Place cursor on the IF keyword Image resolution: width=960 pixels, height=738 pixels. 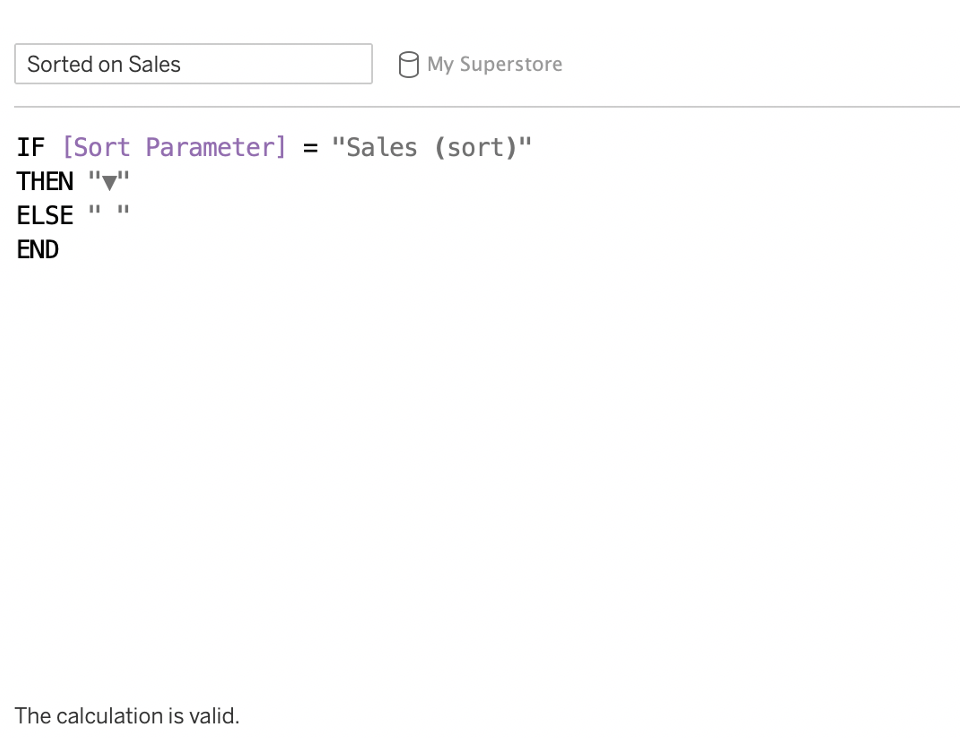[x=31, y=148]
